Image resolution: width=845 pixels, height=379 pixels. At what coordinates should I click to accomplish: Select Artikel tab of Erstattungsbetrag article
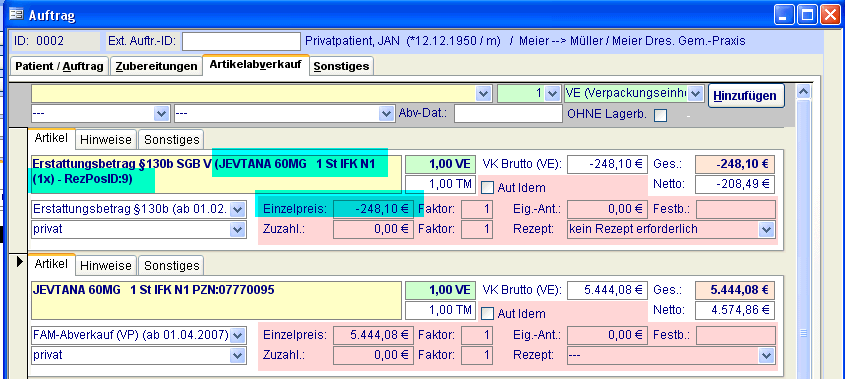coord(51,138)
